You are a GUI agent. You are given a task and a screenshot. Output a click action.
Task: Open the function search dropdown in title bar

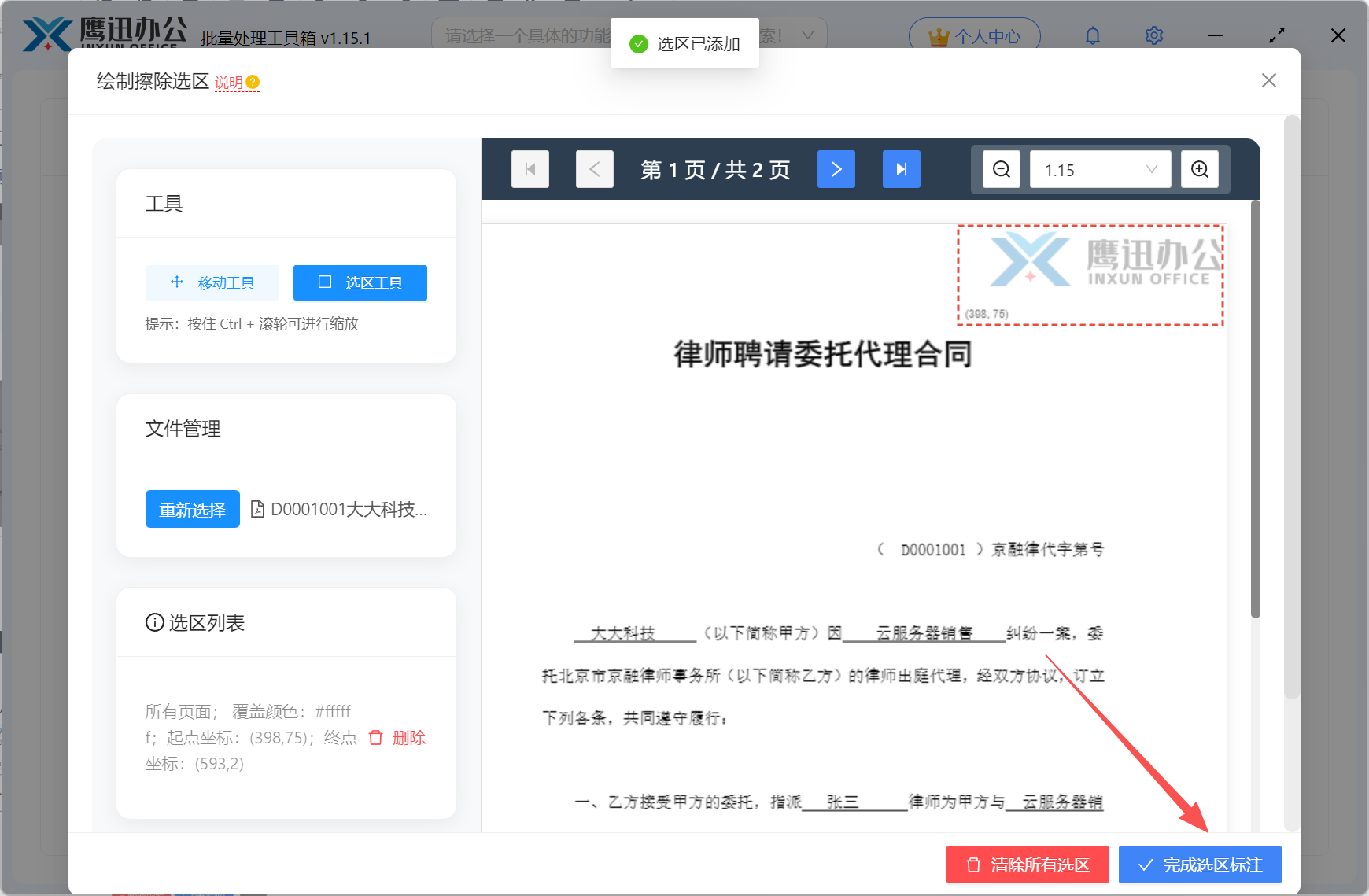pyautogui.click(x=629, y=35)
